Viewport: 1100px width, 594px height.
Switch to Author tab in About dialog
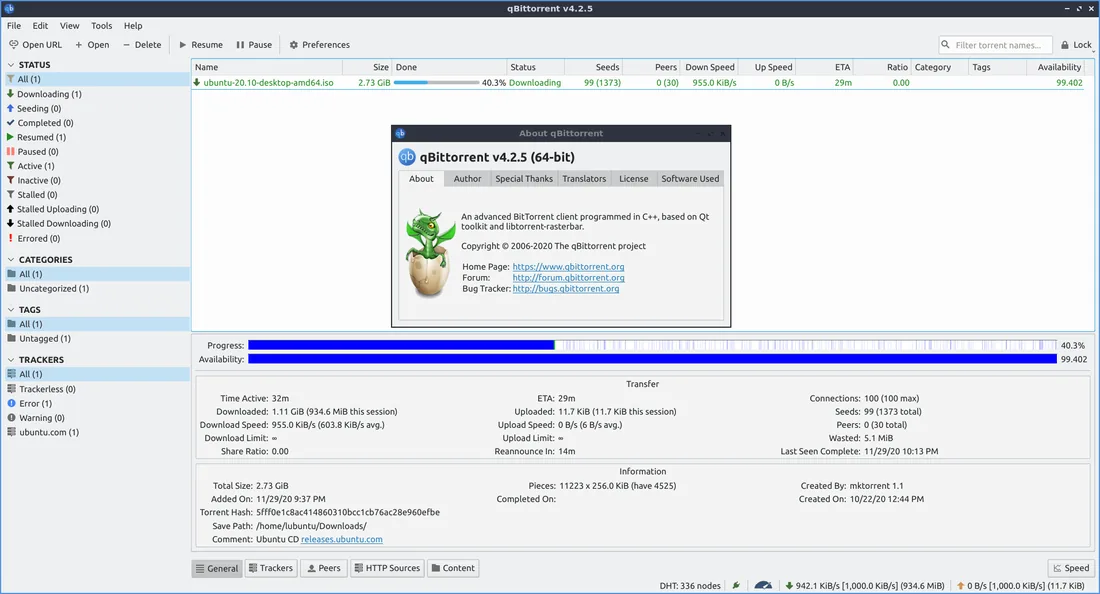pyautogui.click(x=467, y=179)
